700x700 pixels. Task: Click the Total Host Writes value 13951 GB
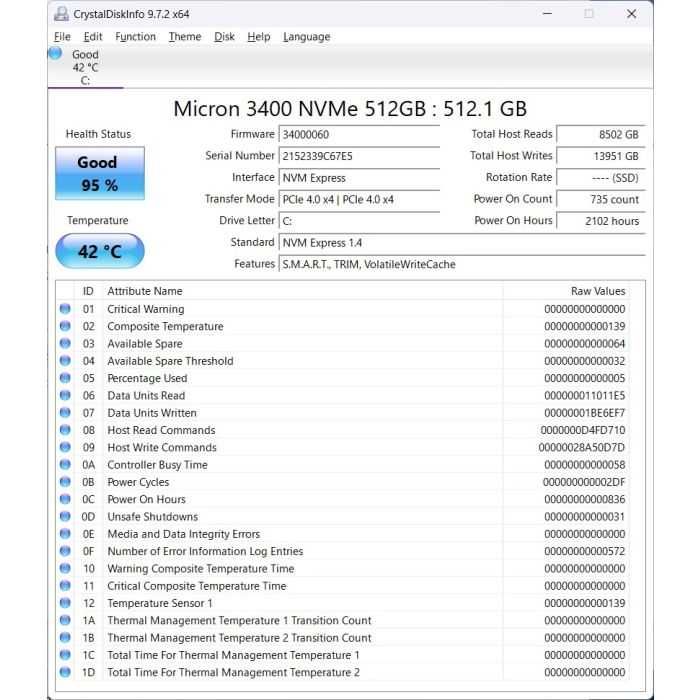pyautogui.click(x=601, y=156)
